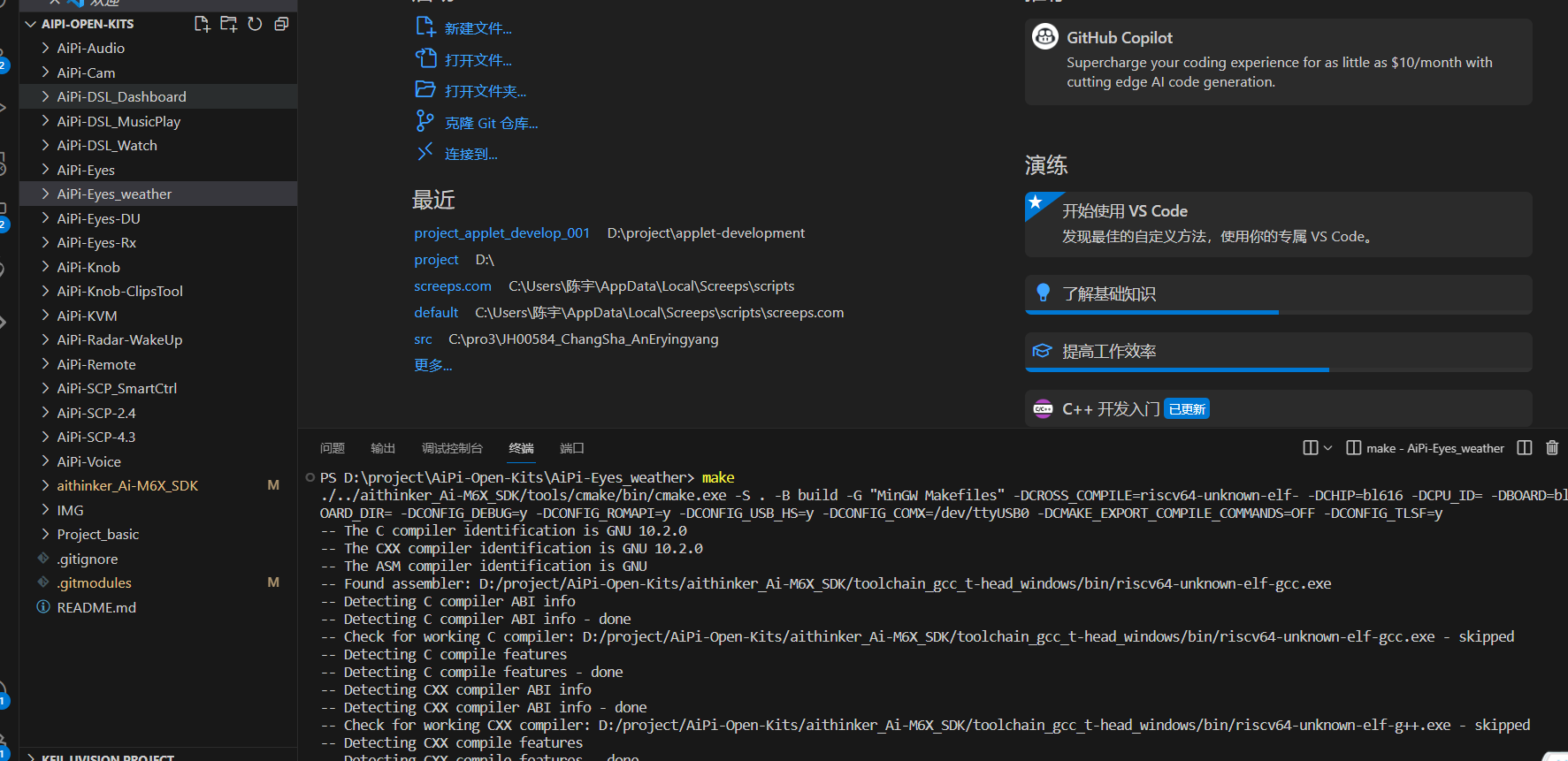
Task: Expand the AiPi-DSL_MusicPlay folder
Action: coord(45,121)
